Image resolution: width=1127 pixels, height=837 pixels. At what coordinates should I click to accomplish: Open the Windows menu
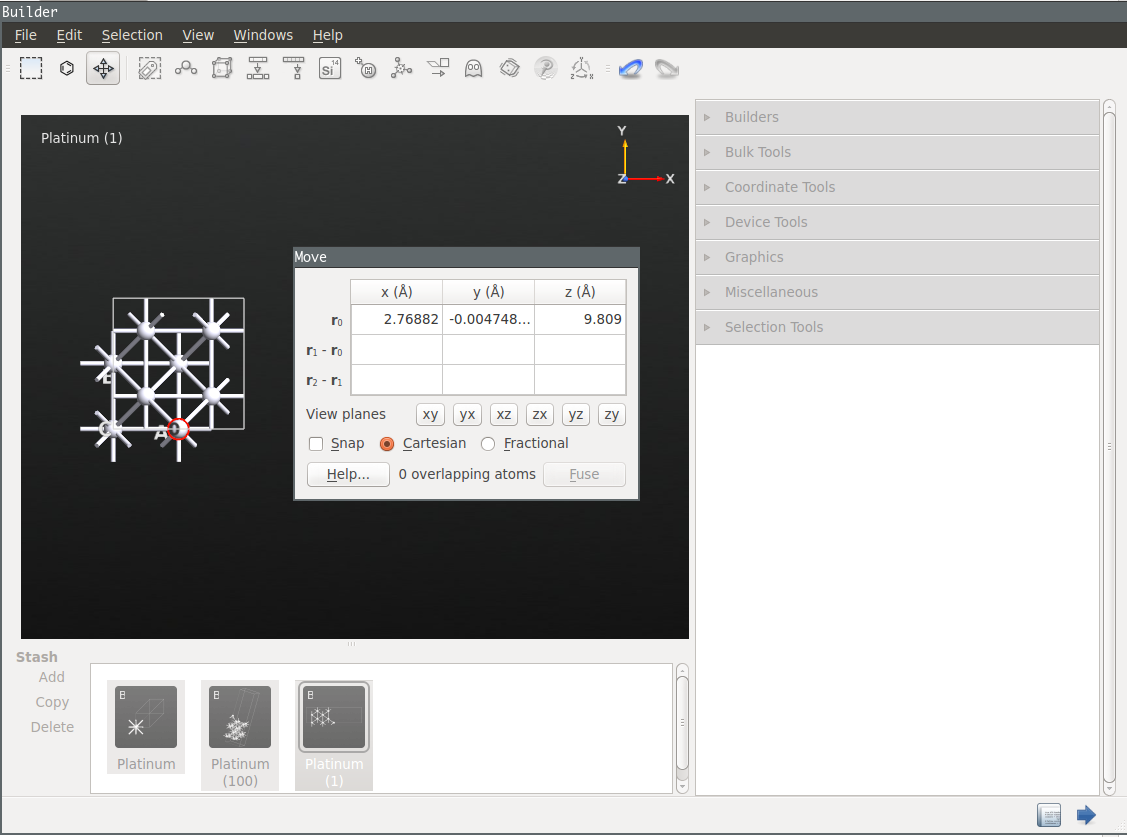click(263, 35)
